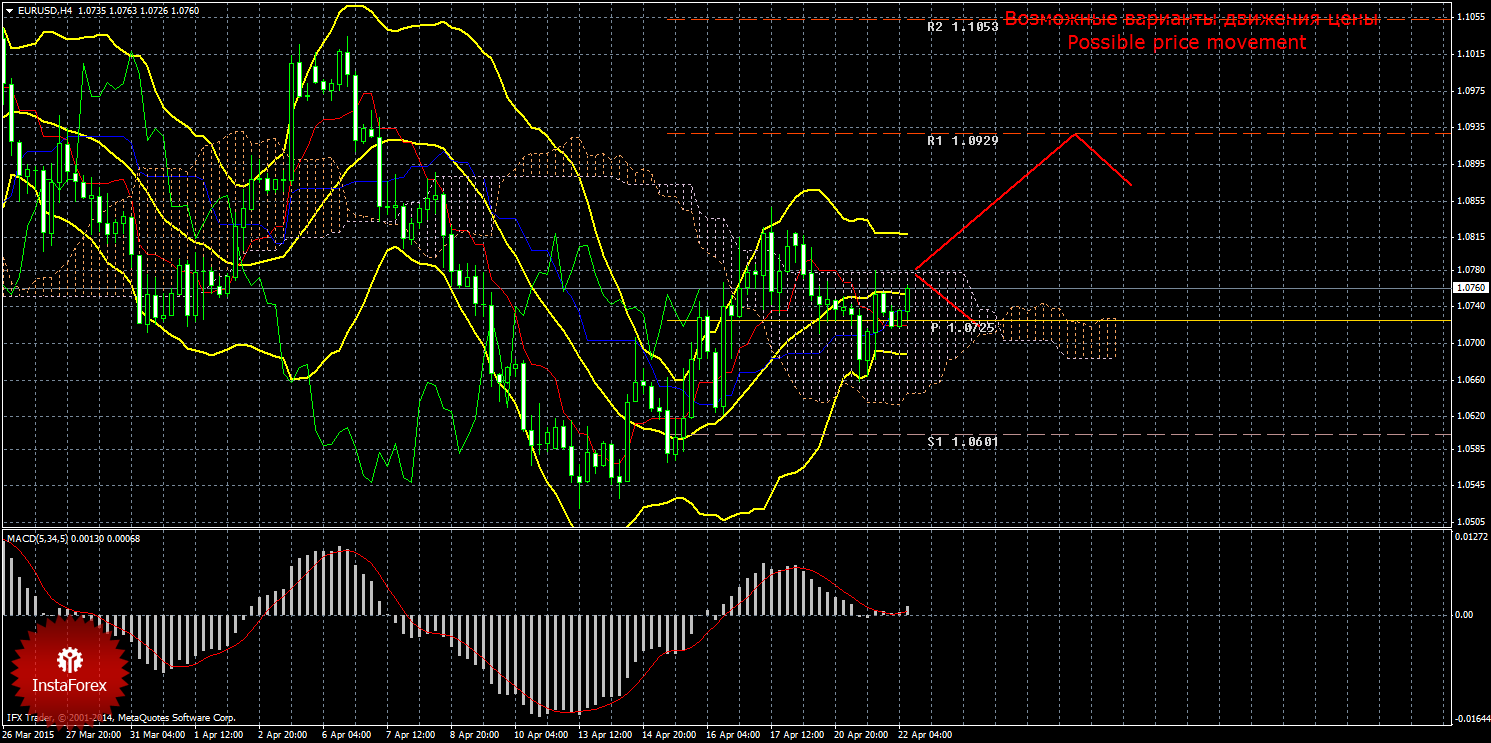Click the 14 Apr 20:00 time label

pos(668,735)
